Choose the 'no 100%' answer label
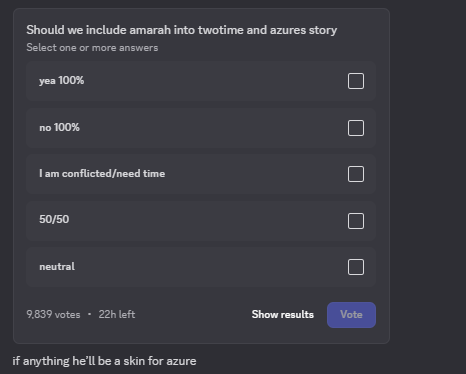This screenshot has width=466, height=374. coord(59,127)
